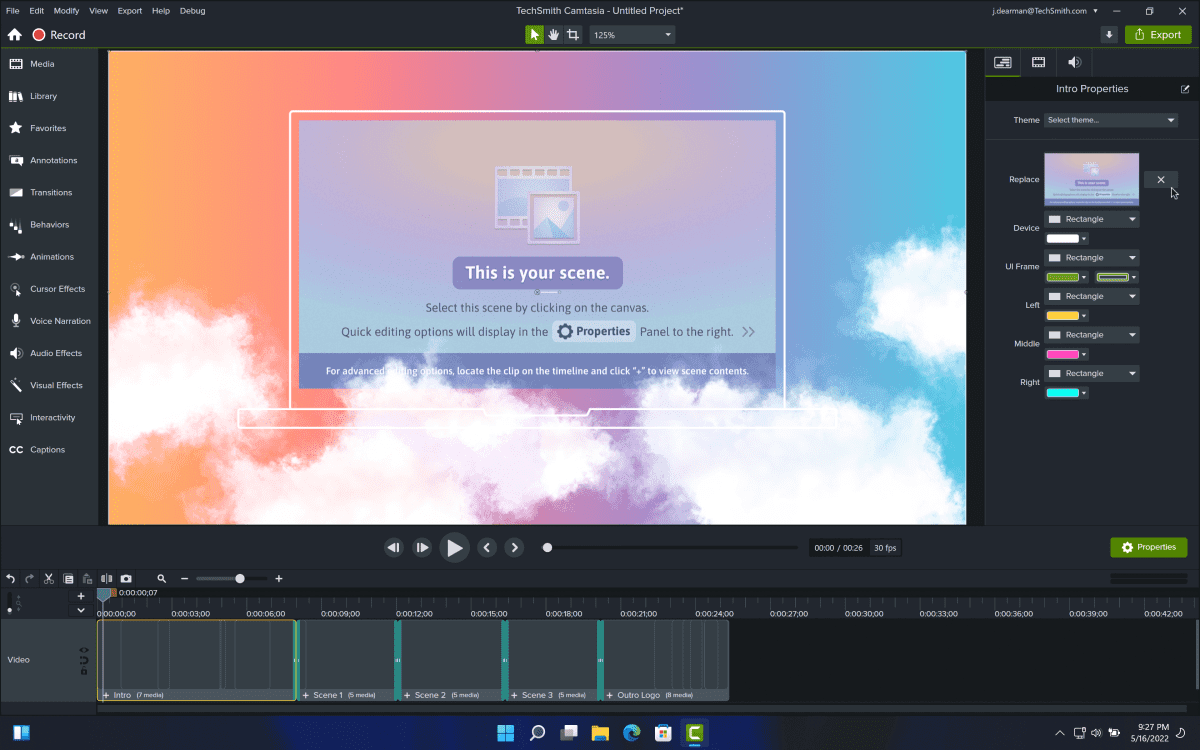Take a snapshot with the camera icon

(126, 579)
